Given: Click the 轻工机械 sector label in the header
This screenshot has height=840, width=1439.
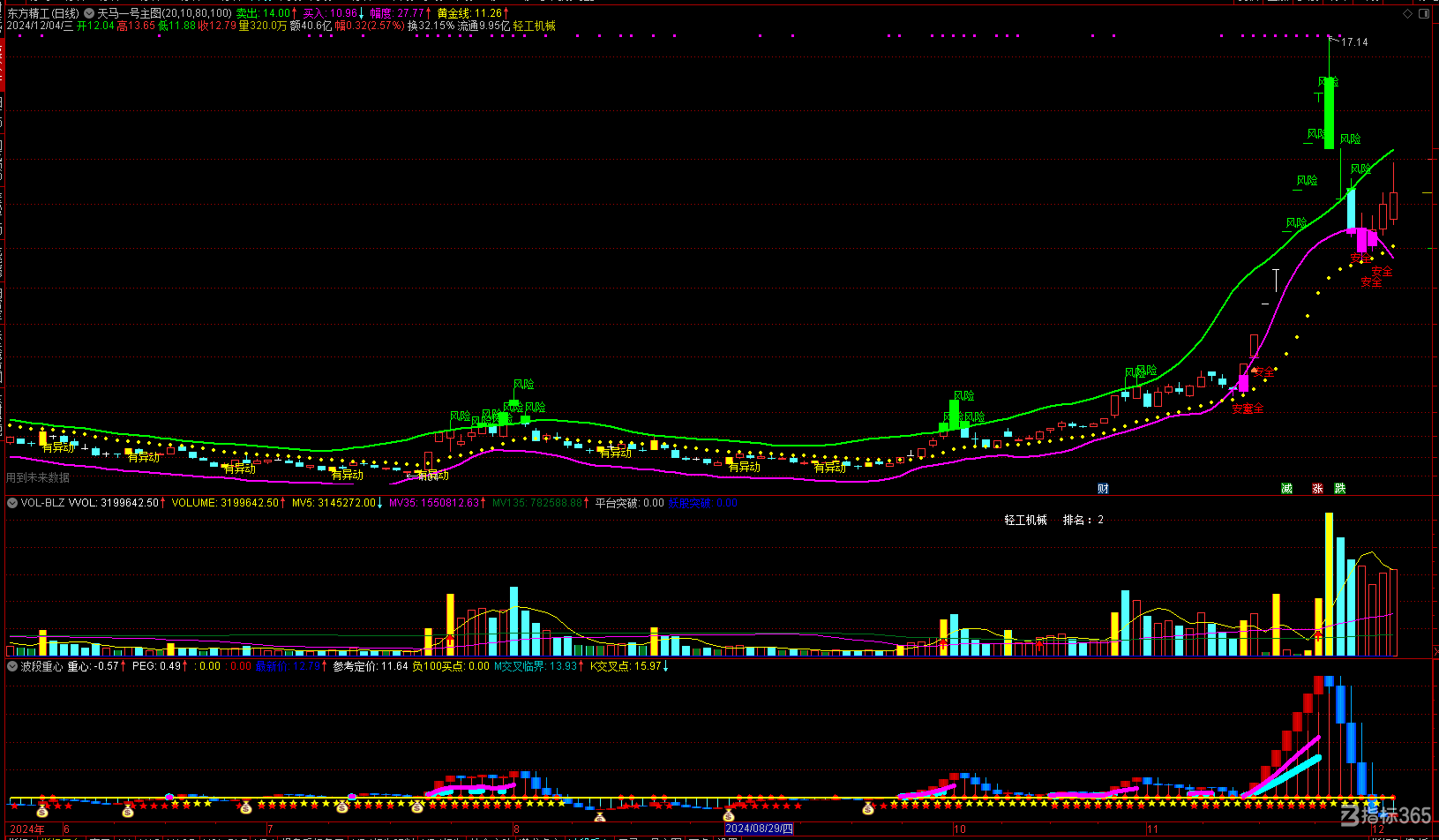Looking at the screenshot, I should pyautogui.click(x=535, y=26).
